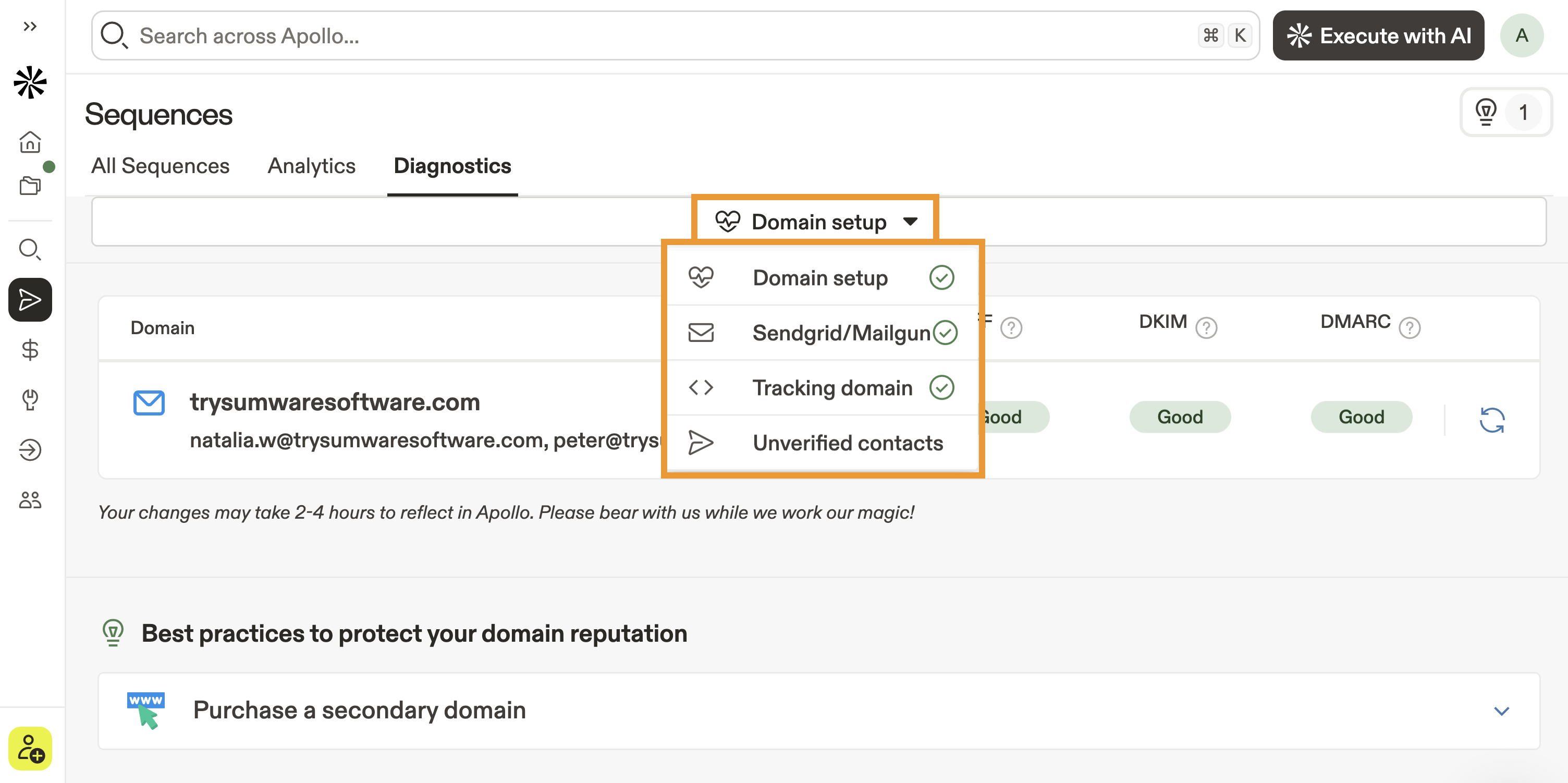Click the Execute with AI button

1378,36
